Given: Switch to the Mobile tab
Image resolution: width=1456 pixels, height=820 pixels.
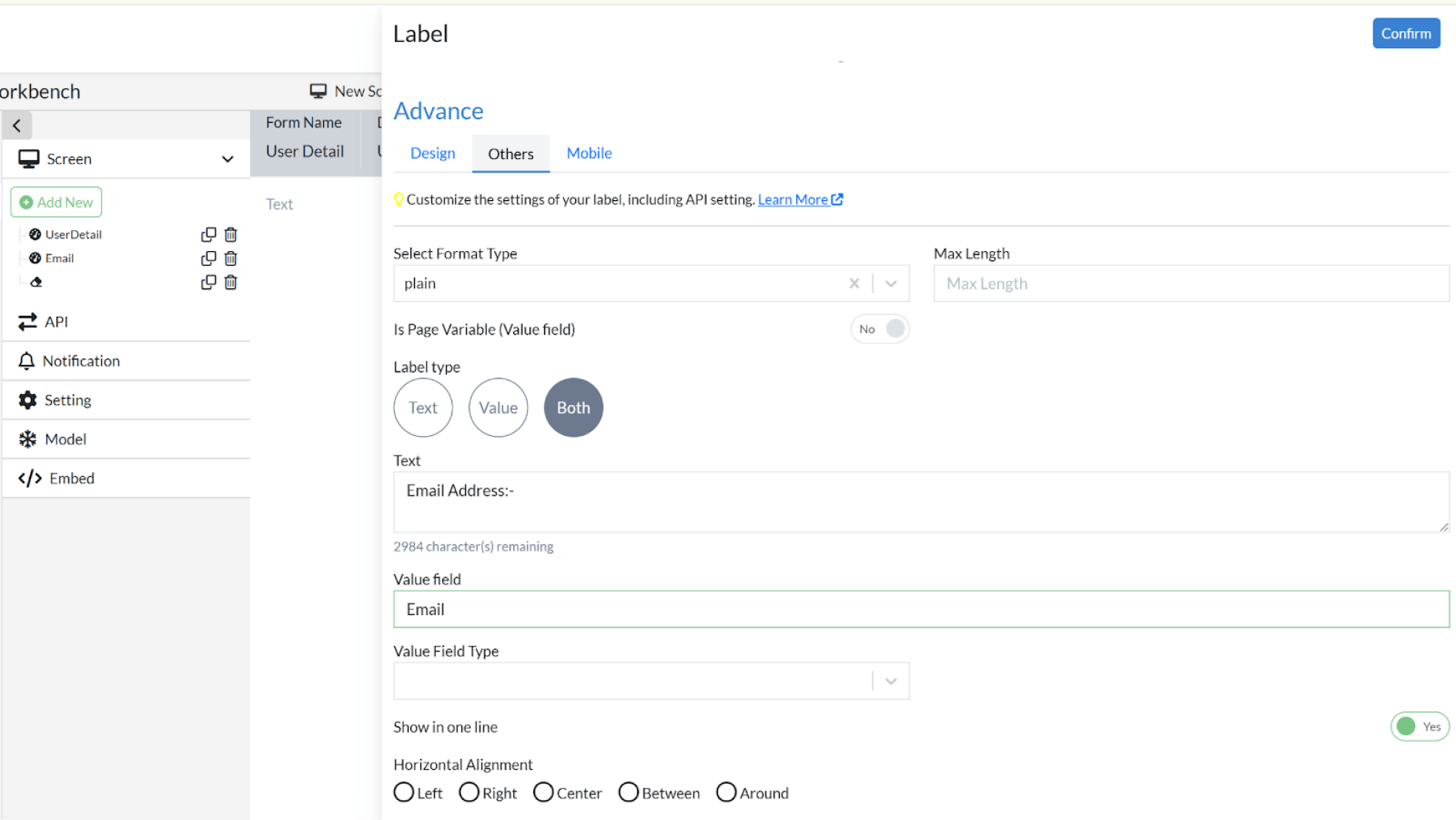Looking at the screenshot, I should coord(589,153).
